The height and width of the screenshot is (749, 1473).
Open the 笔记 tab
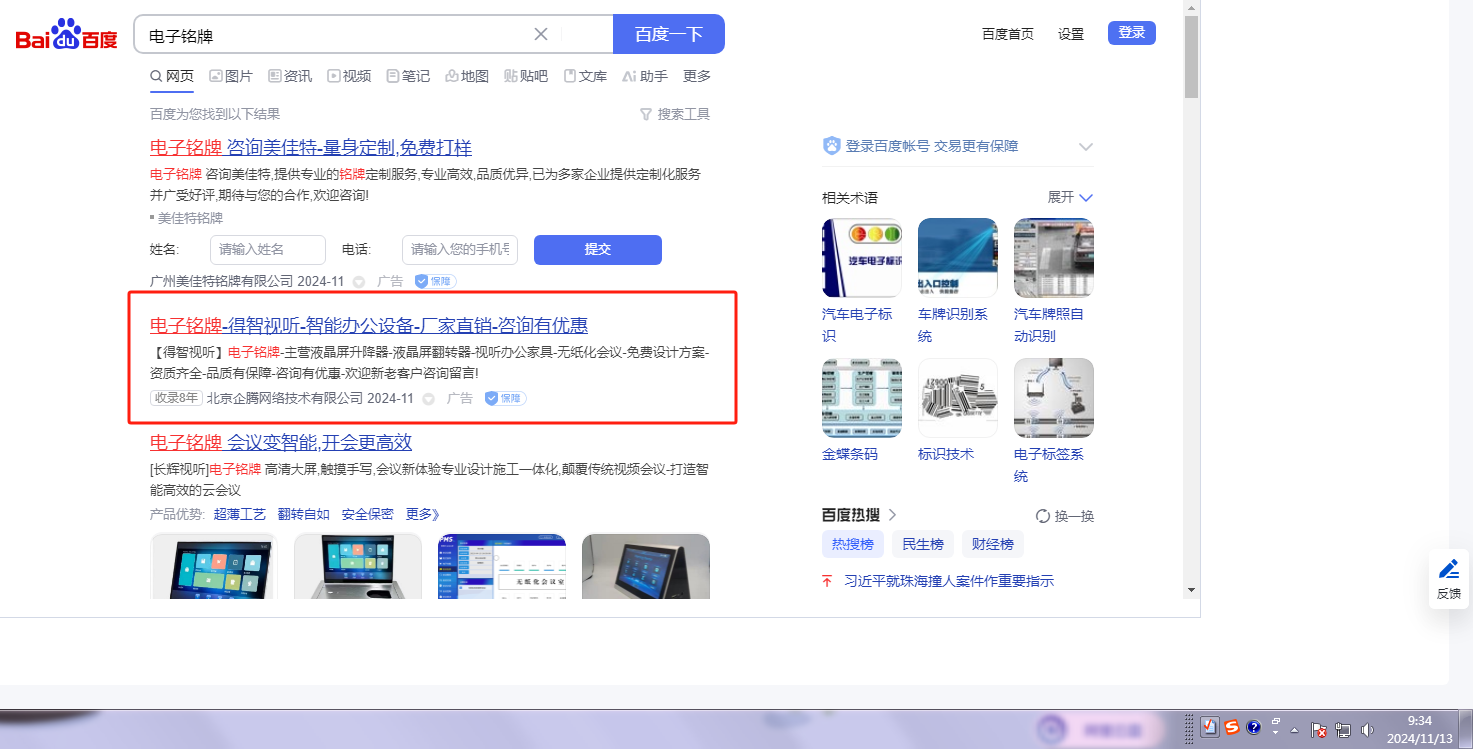point(408,76)
